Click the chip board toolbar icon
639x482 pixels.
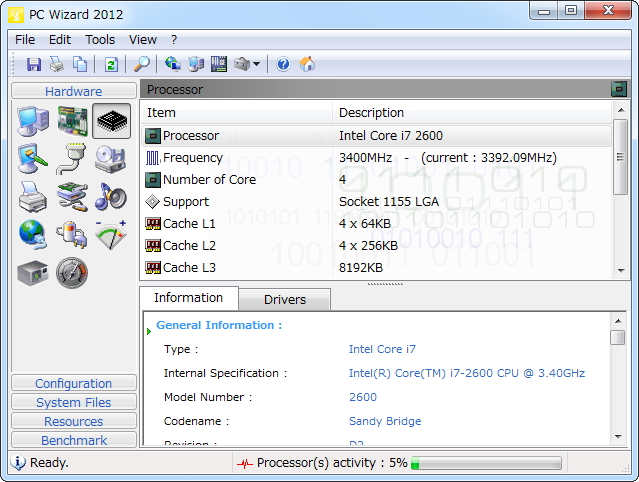coord(219,64)
